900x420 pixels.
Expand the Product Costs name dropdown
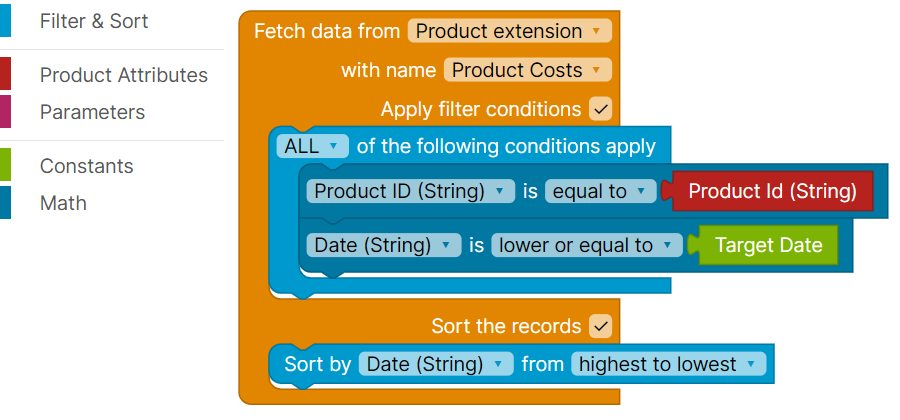click(526, 70)
